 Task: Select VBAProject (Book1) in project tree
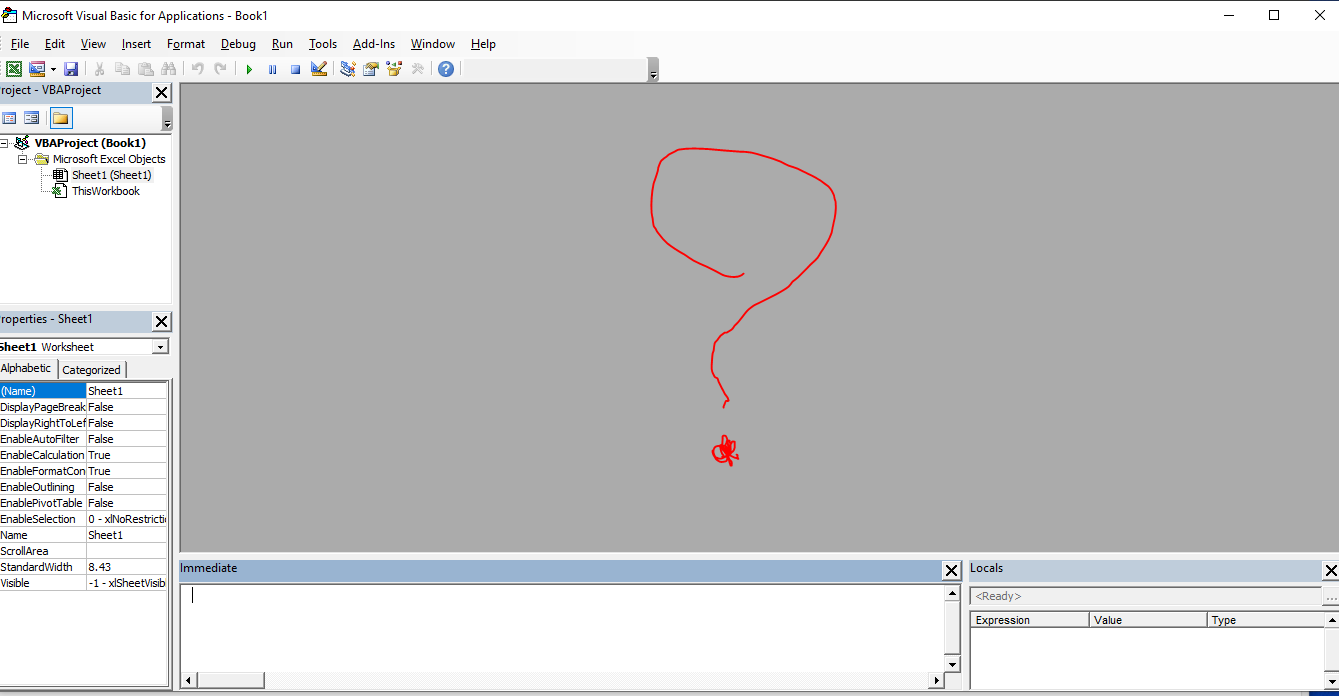click(90, 143)
